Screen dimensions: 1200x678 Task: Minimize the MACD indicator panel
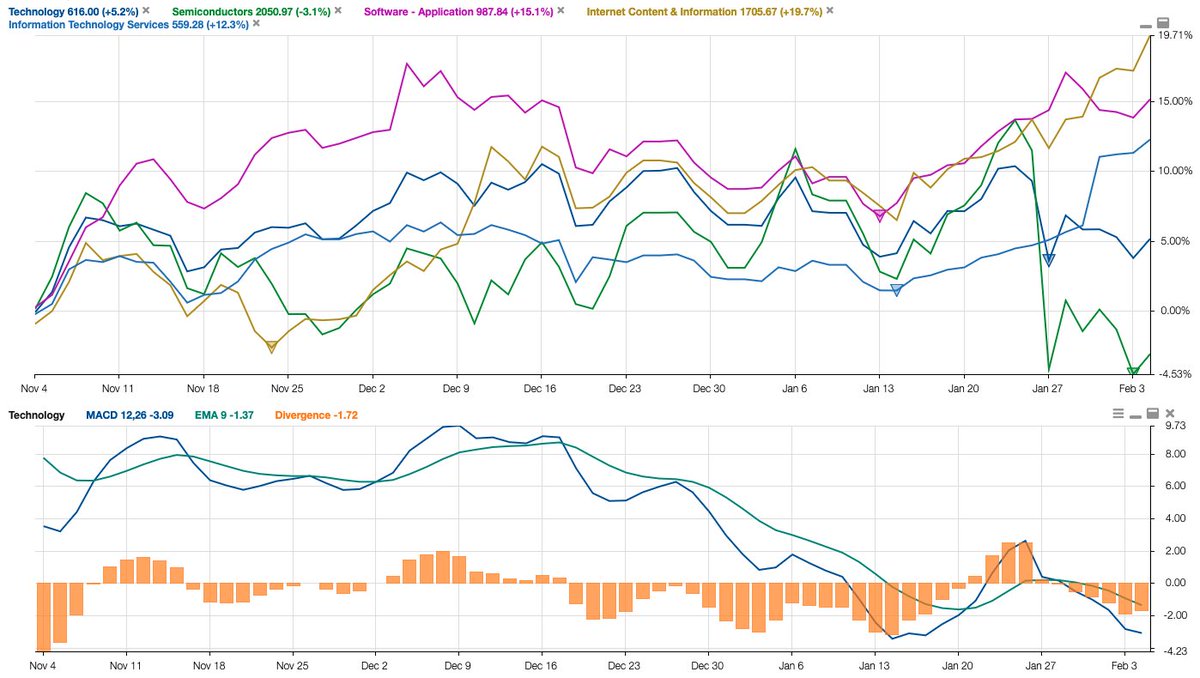(x=1137, y=415)
